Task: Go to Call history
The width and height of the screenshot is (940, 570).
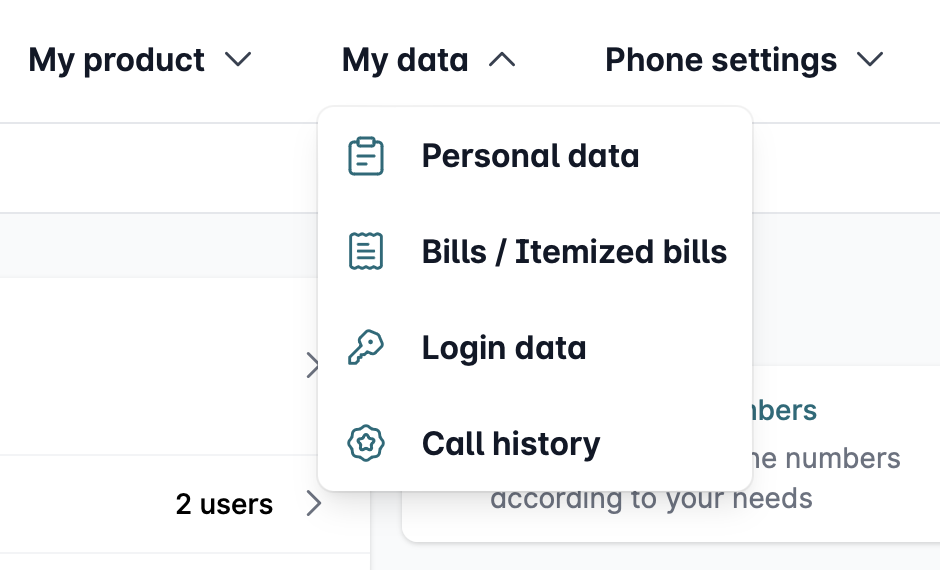Action: pos(511,443)
